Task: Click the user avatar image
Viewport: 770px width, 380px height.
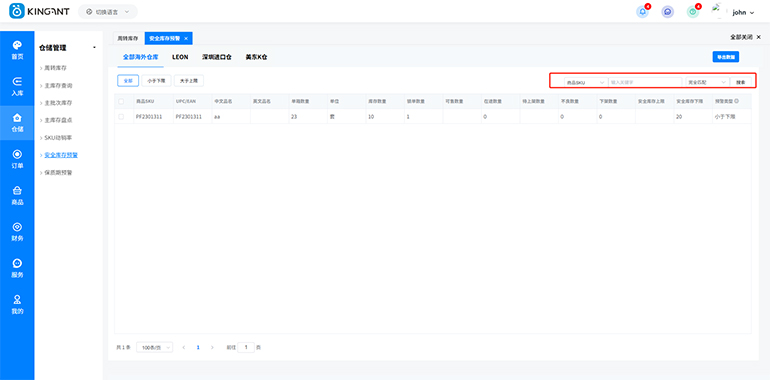Action: pos(718,11)
